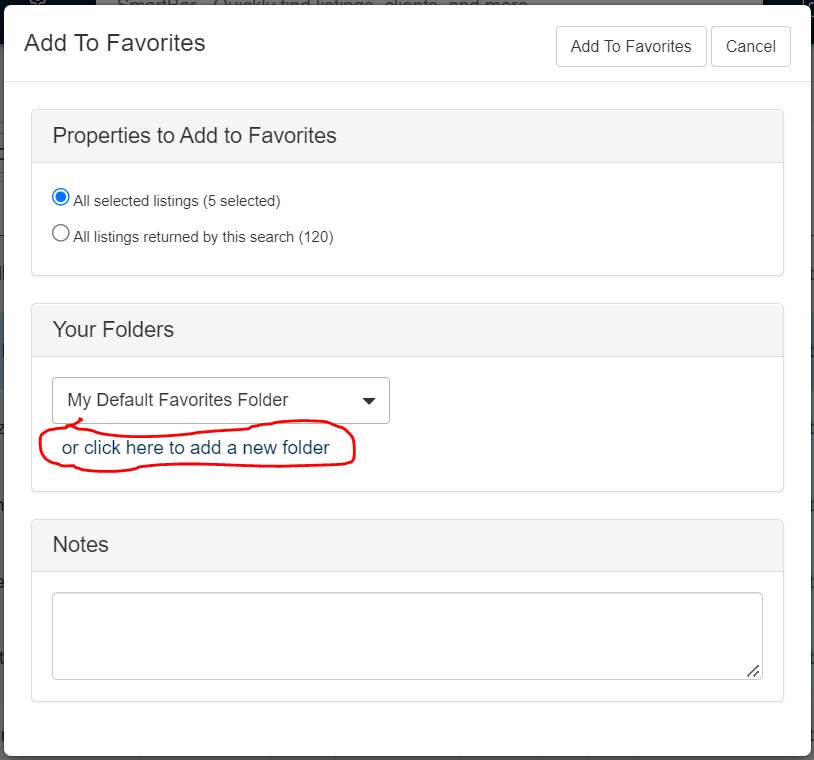
Task: Click the link to add a new folder
Action: tap(196, 448)
